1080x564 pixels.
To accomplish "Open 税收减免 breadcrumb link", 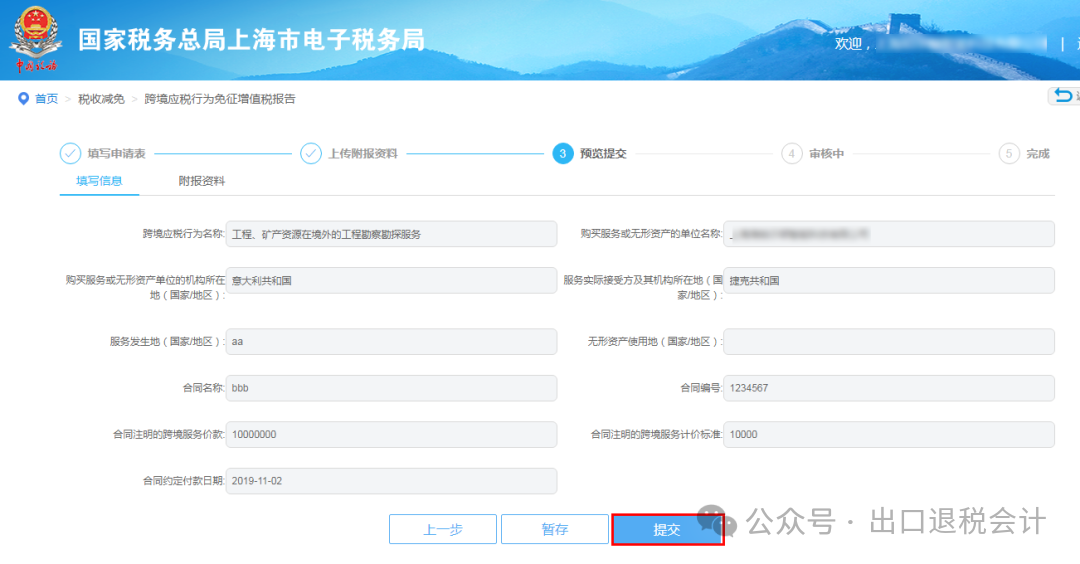I will [101, 98].
